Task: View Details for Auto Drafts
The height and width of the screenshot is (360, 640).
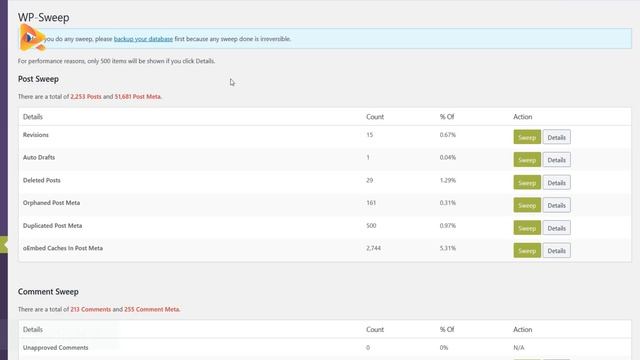Action: click(556, 160)
